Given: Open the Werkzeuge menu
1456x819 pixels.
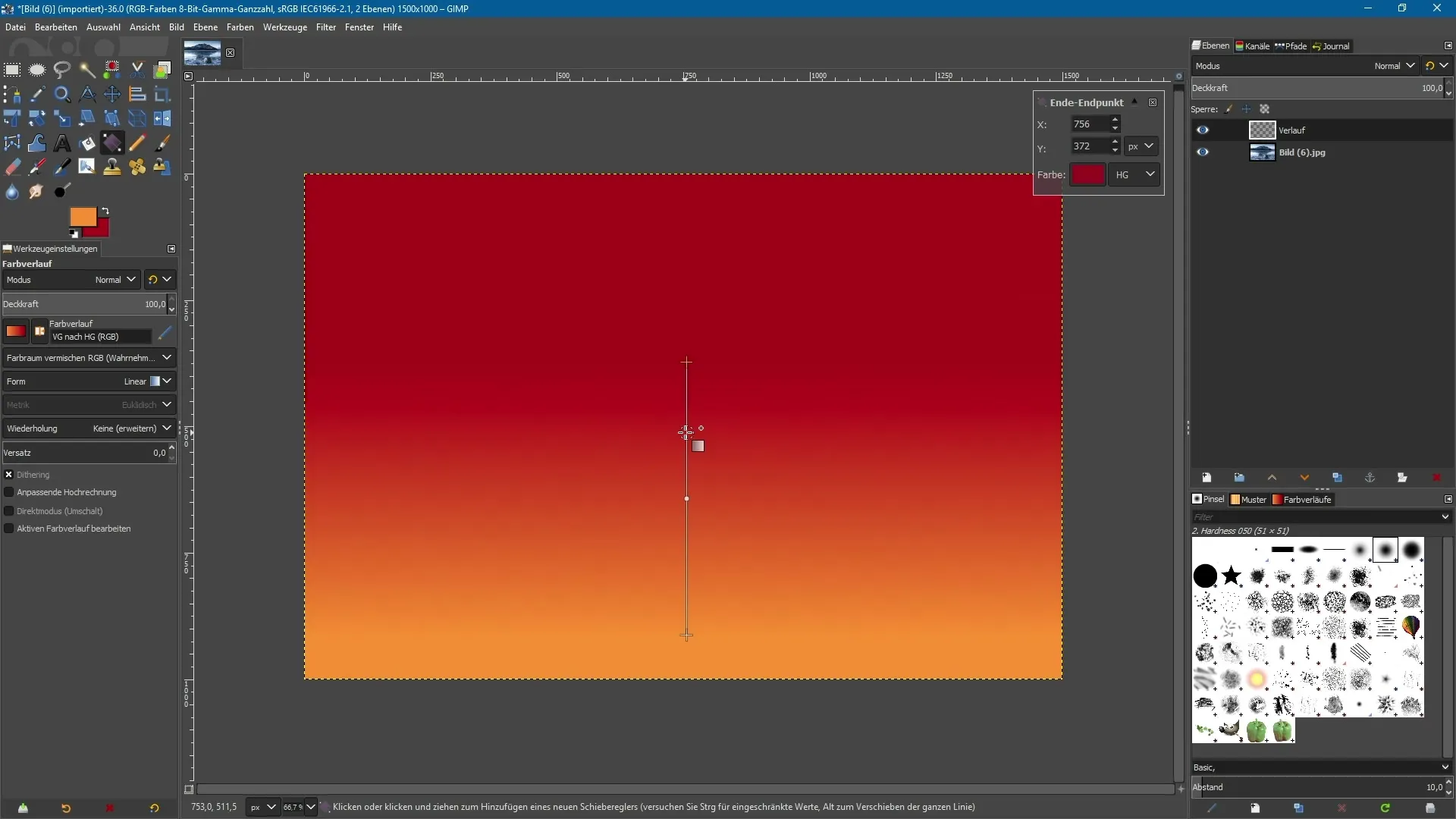Looking at the screenshot, I should [285, 27].
